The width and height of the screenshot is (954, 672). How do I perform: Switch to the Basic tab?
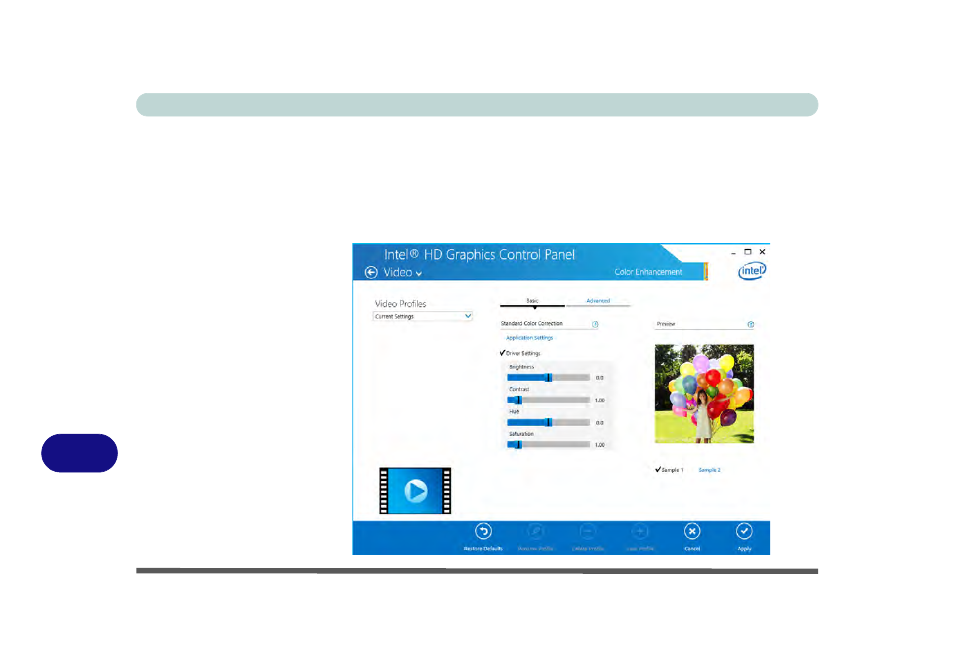point(532,301)
